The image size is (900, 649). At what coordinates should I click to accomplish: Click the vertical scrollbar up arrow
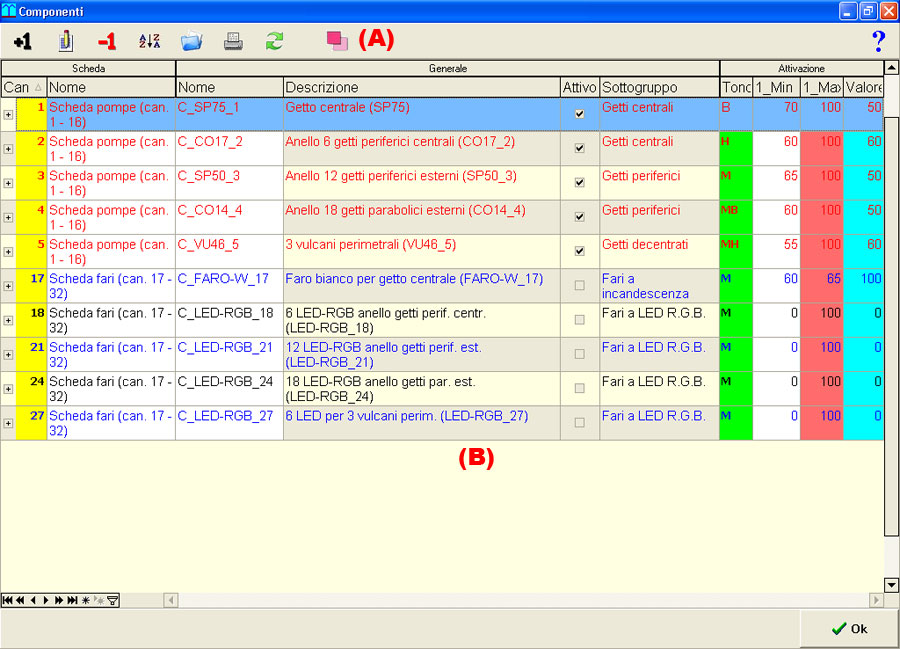[x=891, y=68]
